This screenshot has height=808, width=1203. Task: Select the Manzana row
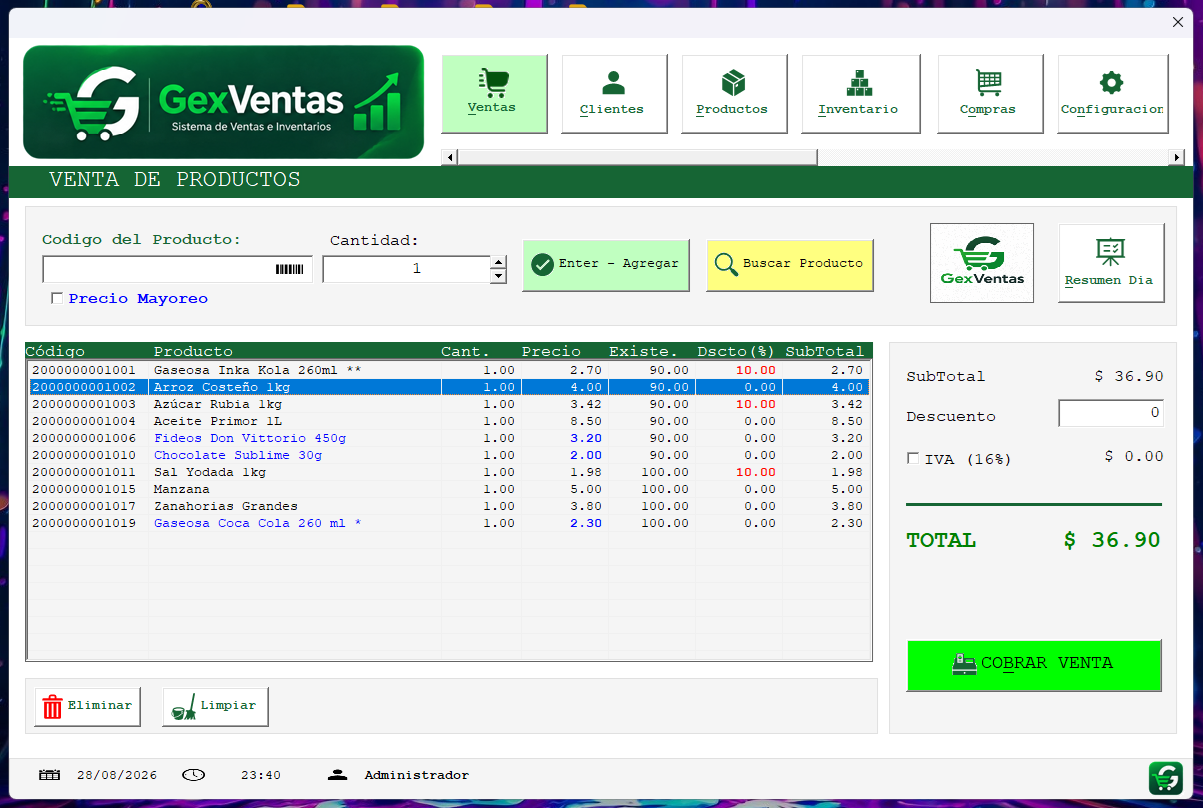(x=448, y=489)
